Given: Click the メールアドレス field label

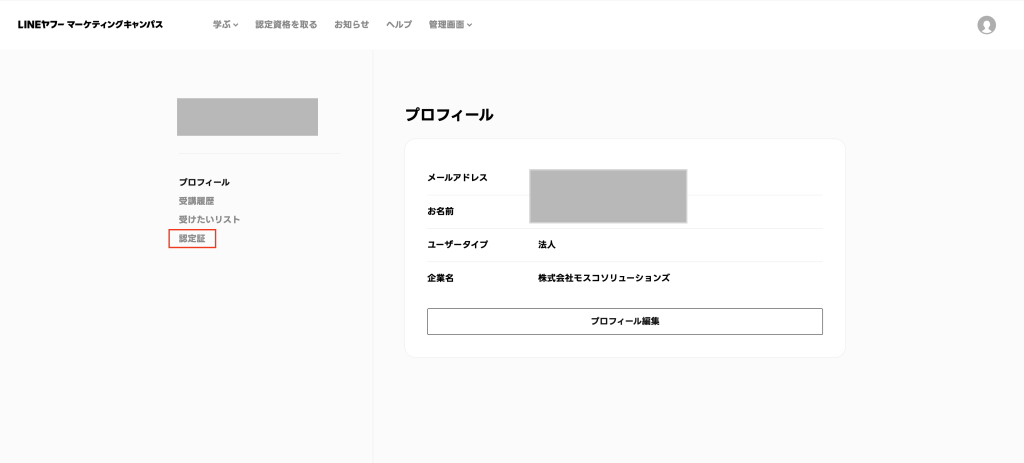Looking at the screenshot, I should point(457,177).
